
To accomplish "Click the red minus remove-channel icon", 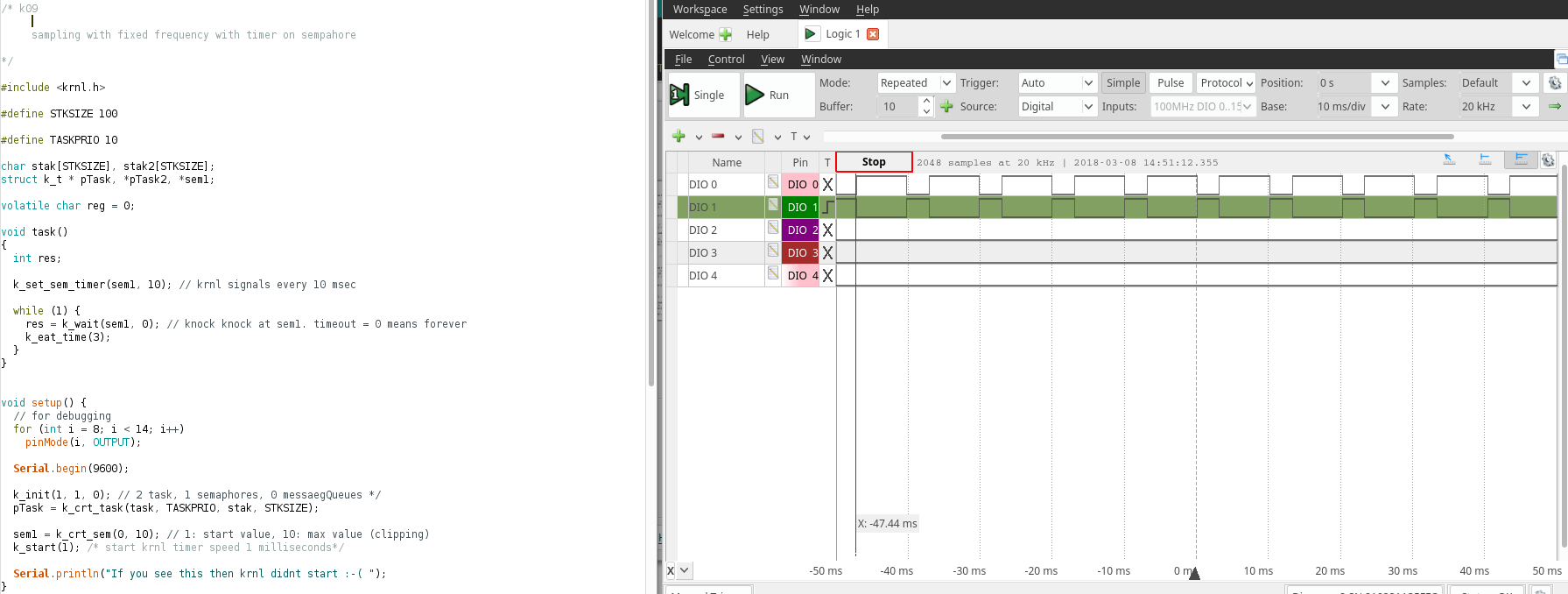I will pos(718,136).
